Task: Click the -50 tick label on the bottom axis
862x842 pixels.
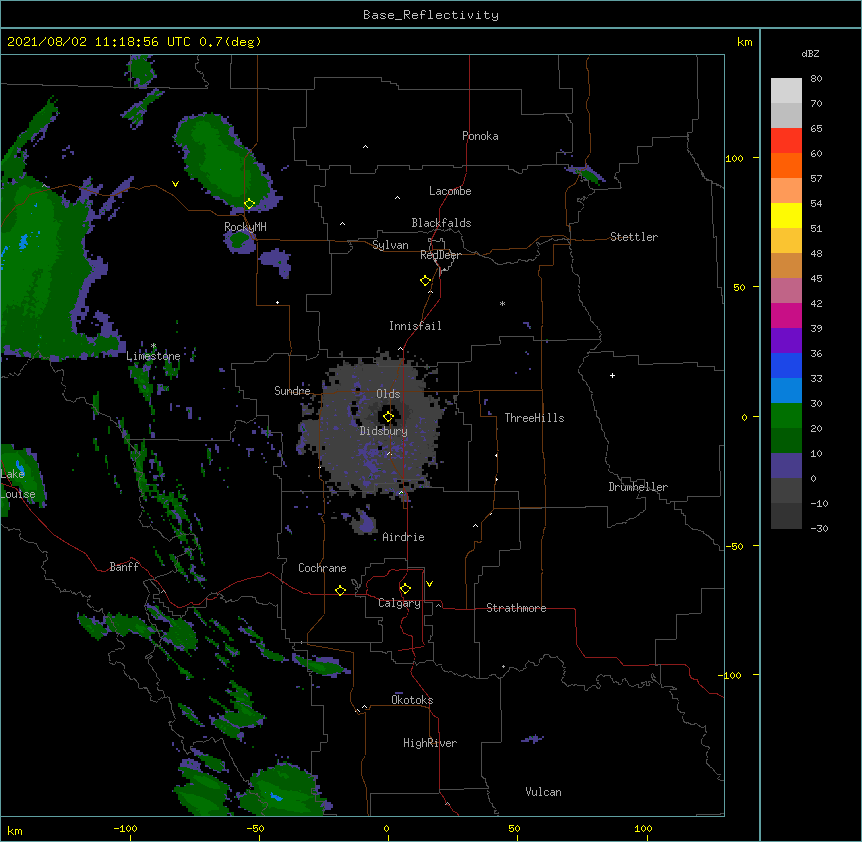Action: (x=255, y=828)
